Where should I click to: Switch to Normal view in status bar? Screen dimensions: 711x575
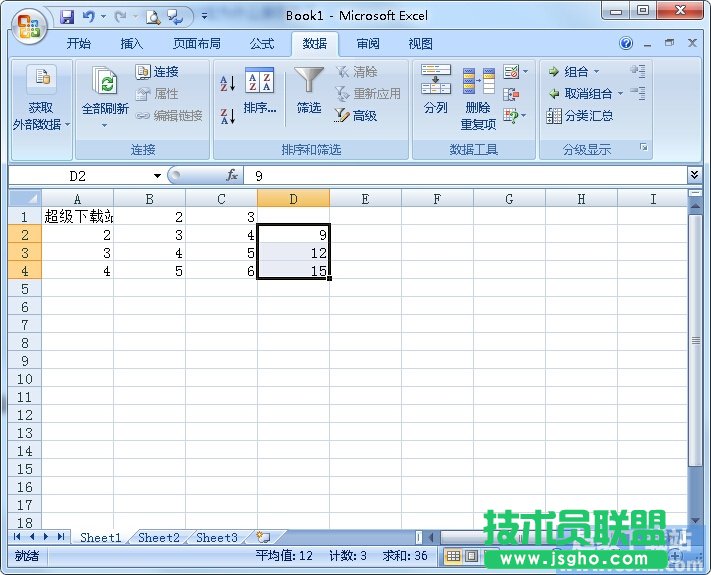click(453, 556)
